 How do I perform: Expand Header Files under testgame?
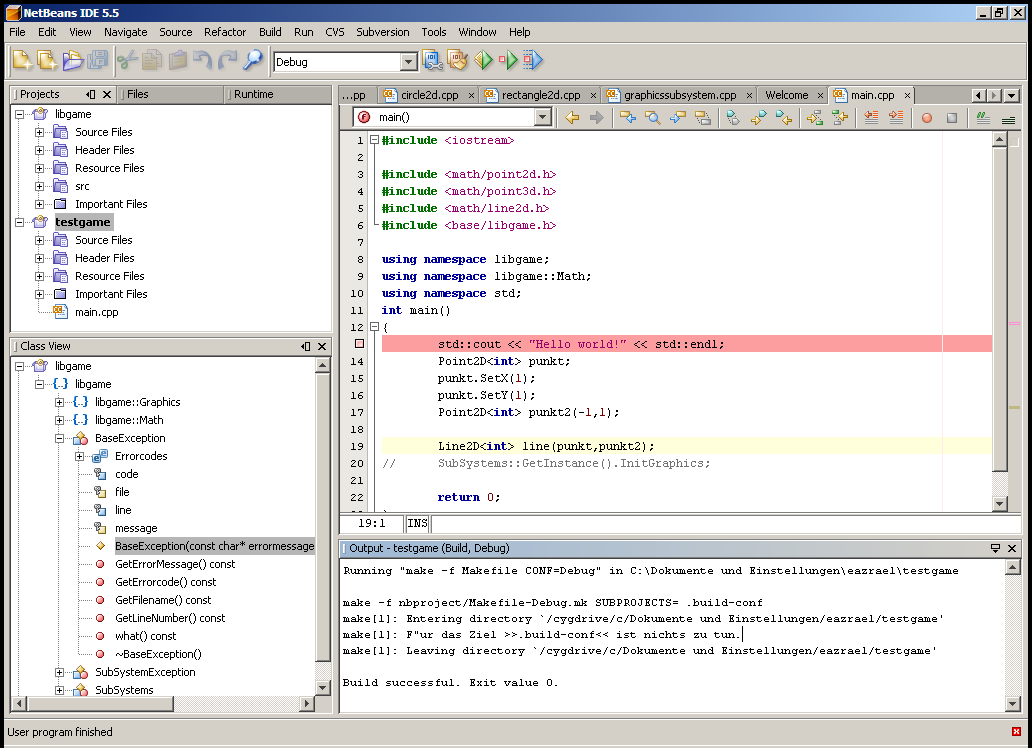click(x=39, y=258)
